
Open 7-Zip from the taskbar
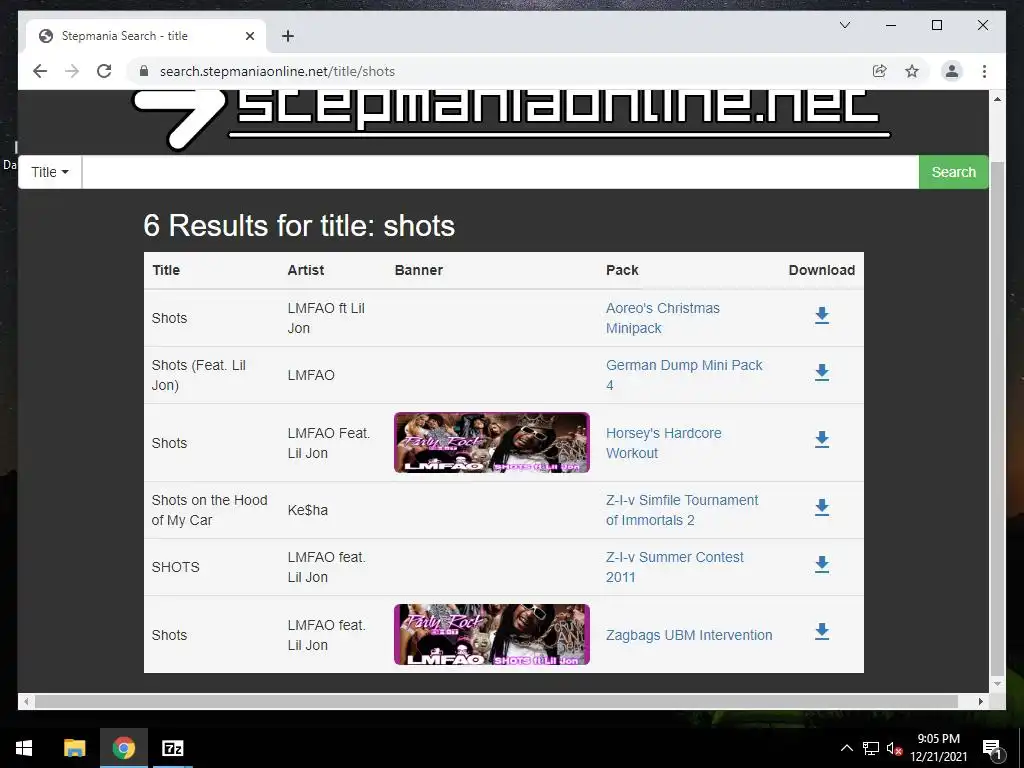[172, 748]
